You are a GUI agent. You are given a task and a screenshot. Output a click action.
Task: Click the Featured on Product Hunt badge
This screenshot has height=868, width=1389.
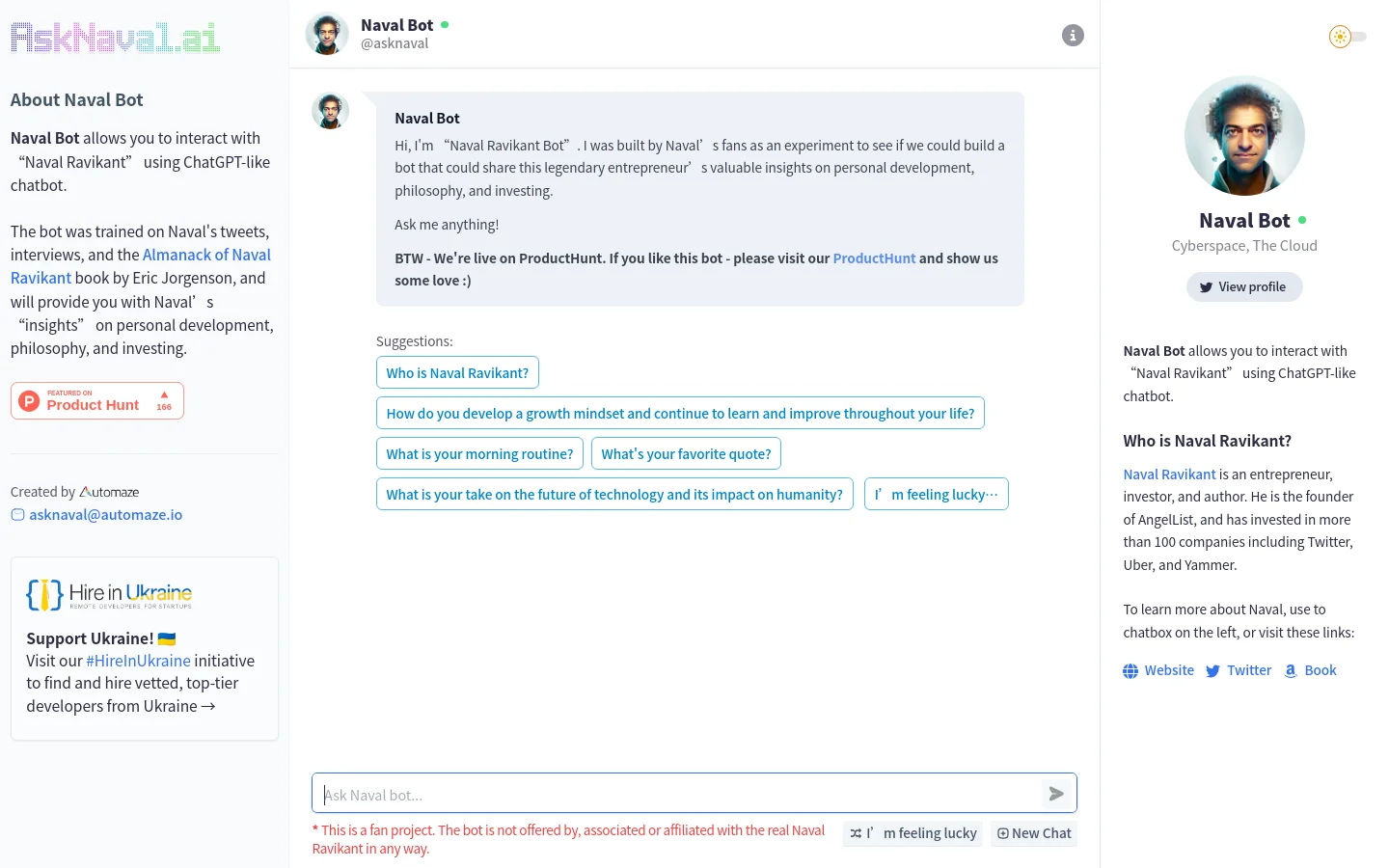[97, 400]
